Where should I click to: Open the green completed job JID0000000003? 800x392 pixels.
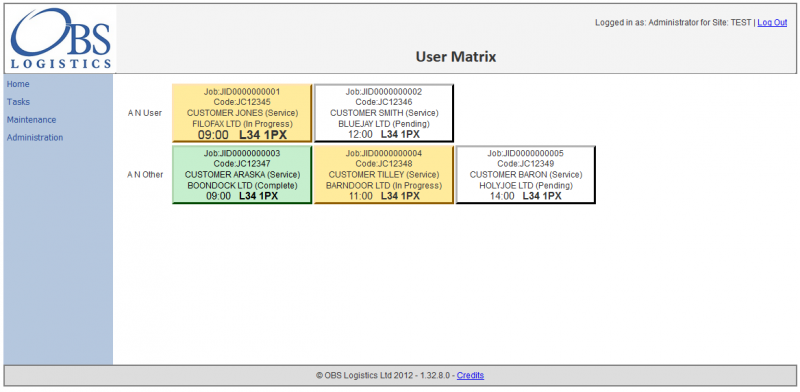(242, 175)
